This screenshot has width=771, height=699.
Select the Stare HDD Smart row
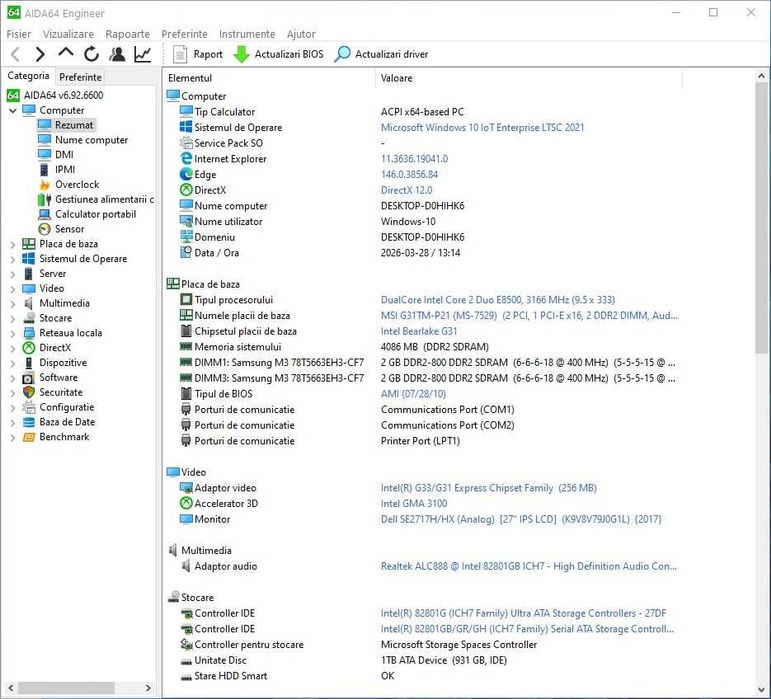click(423, 676)
